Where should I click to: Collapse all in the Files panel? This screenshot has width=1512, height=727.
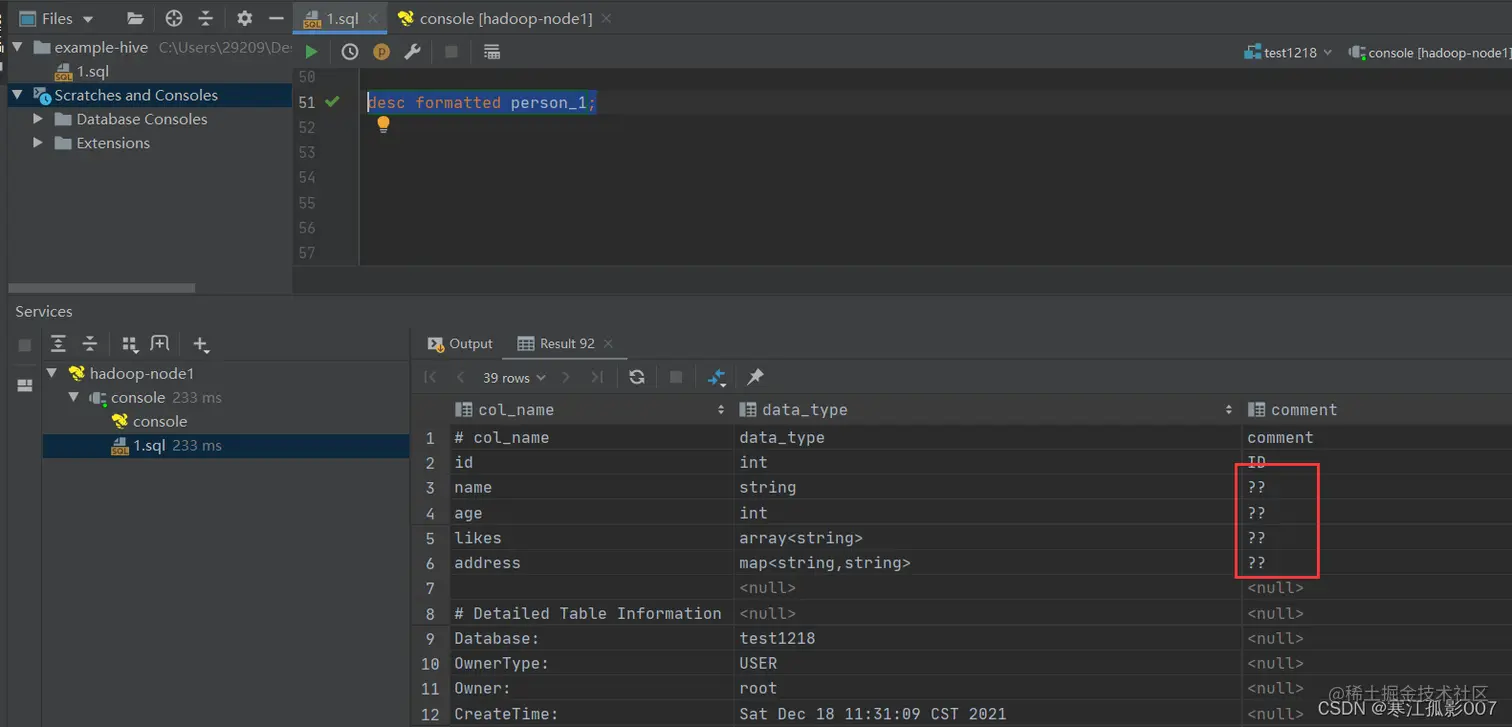point(205,18)
